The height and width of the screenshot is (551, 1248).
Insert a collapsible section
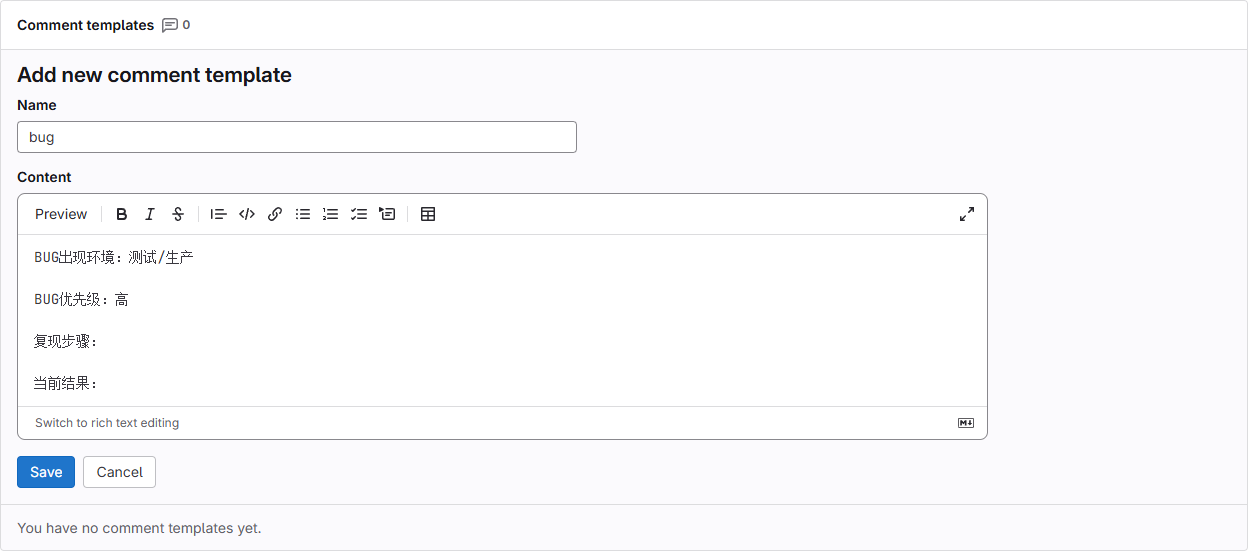(x=387, y=214)
